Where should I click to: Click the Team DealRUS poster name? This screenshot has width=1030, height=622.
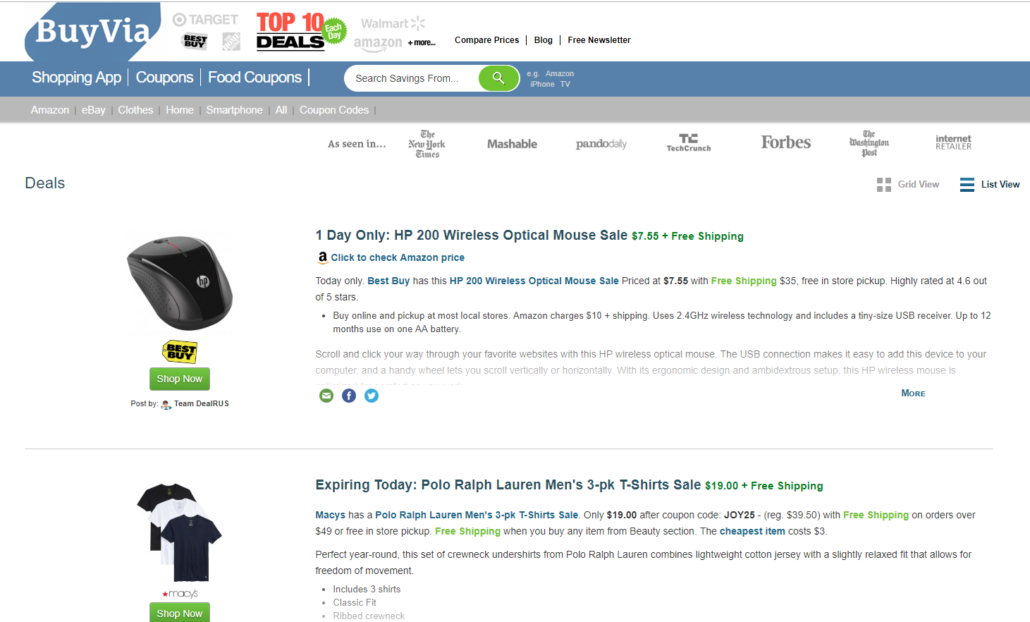pos(202,403)
